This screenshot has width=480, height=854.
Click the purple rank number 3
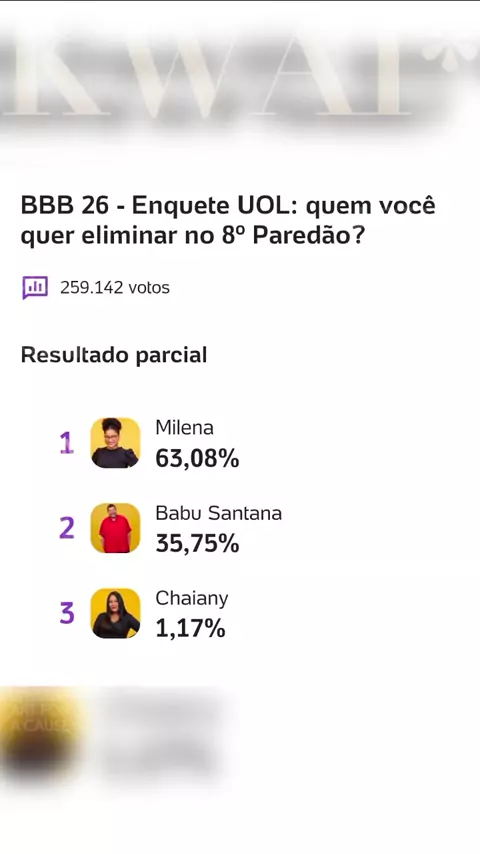pos(66,613)
